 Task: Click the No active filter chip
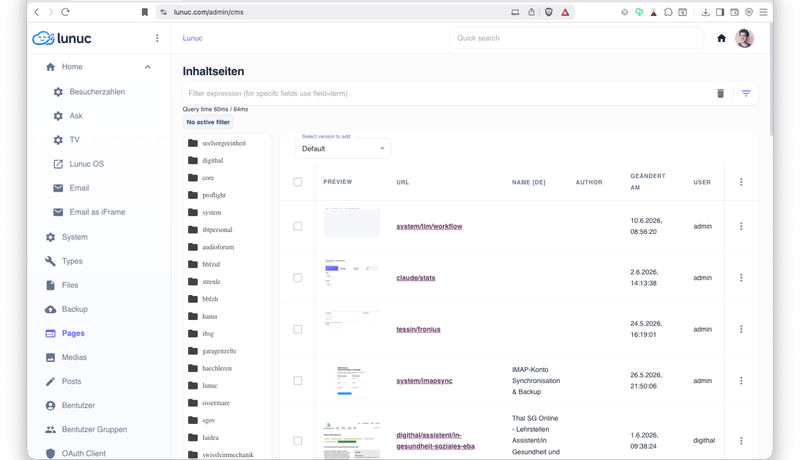208,122
